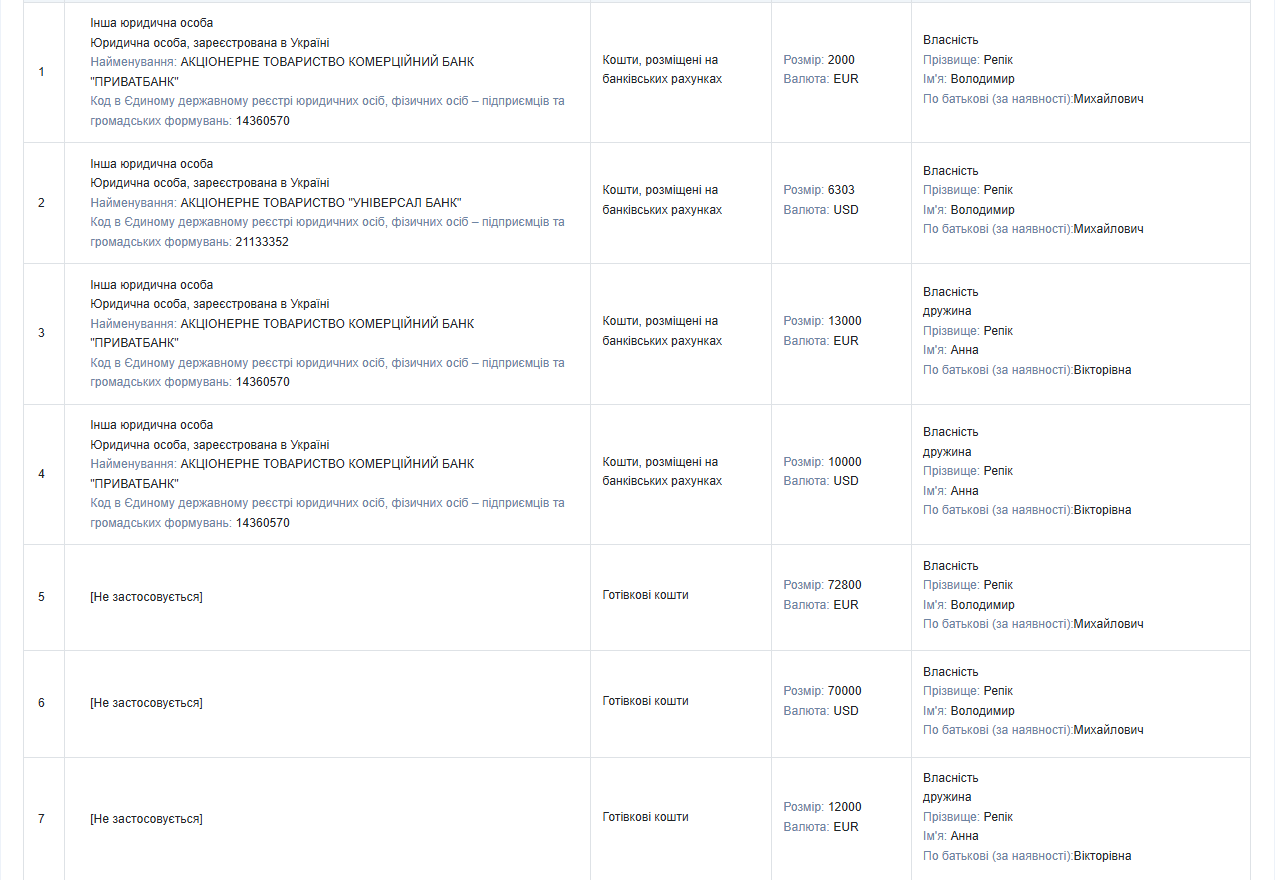Click the row number 3 cell

pyautogui.click(x=41, y=333)
